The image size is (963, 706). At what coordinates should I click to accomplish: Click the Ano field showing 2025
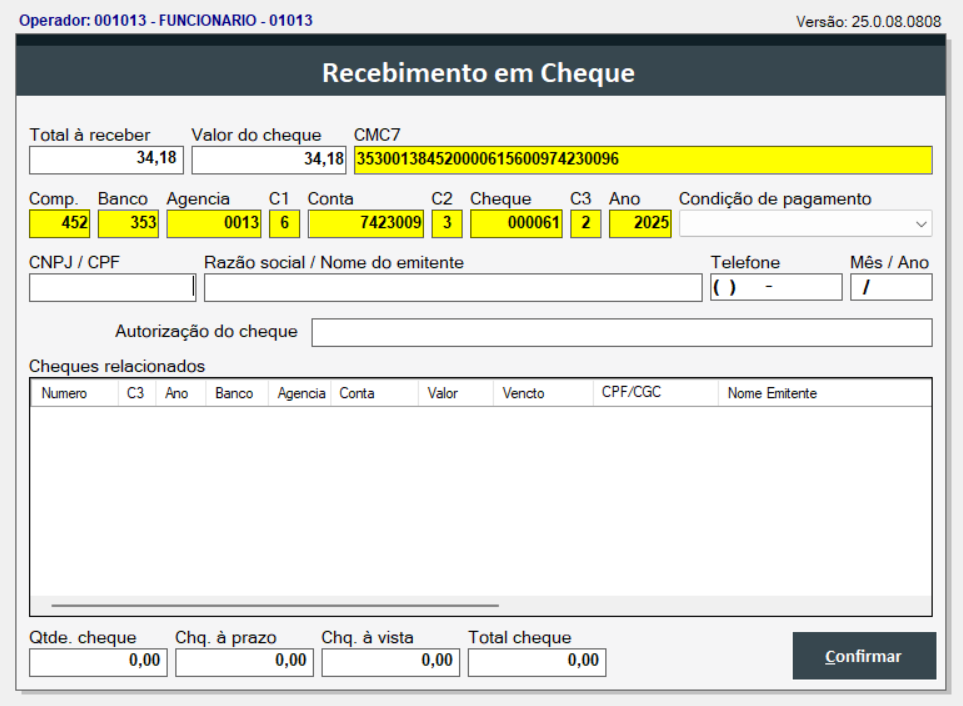point(640,223)
